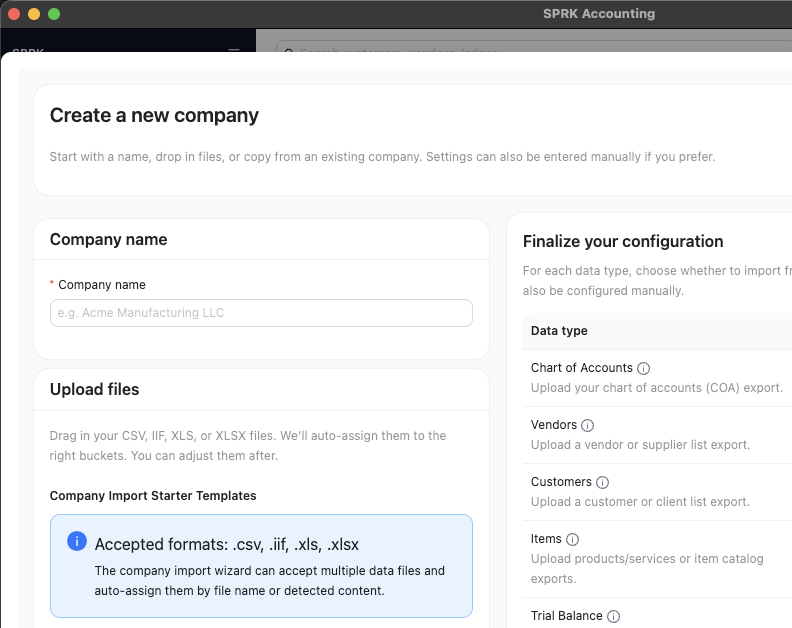Select the 'Trial Balance' row label

pyautogui.click(x=567, y=616)
